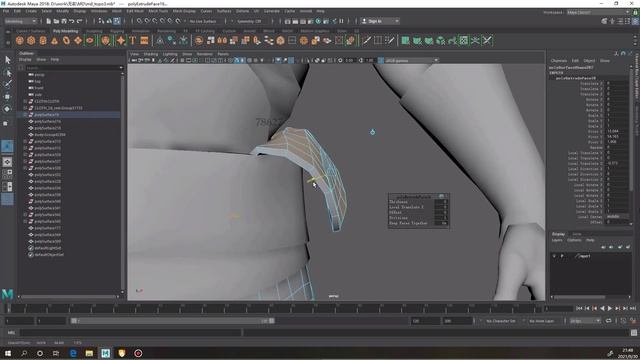Image resolution: width=640 pixels, height=360 pixels.
Task: Click Show in the Outliner menu bar
Action: point(41,60)
